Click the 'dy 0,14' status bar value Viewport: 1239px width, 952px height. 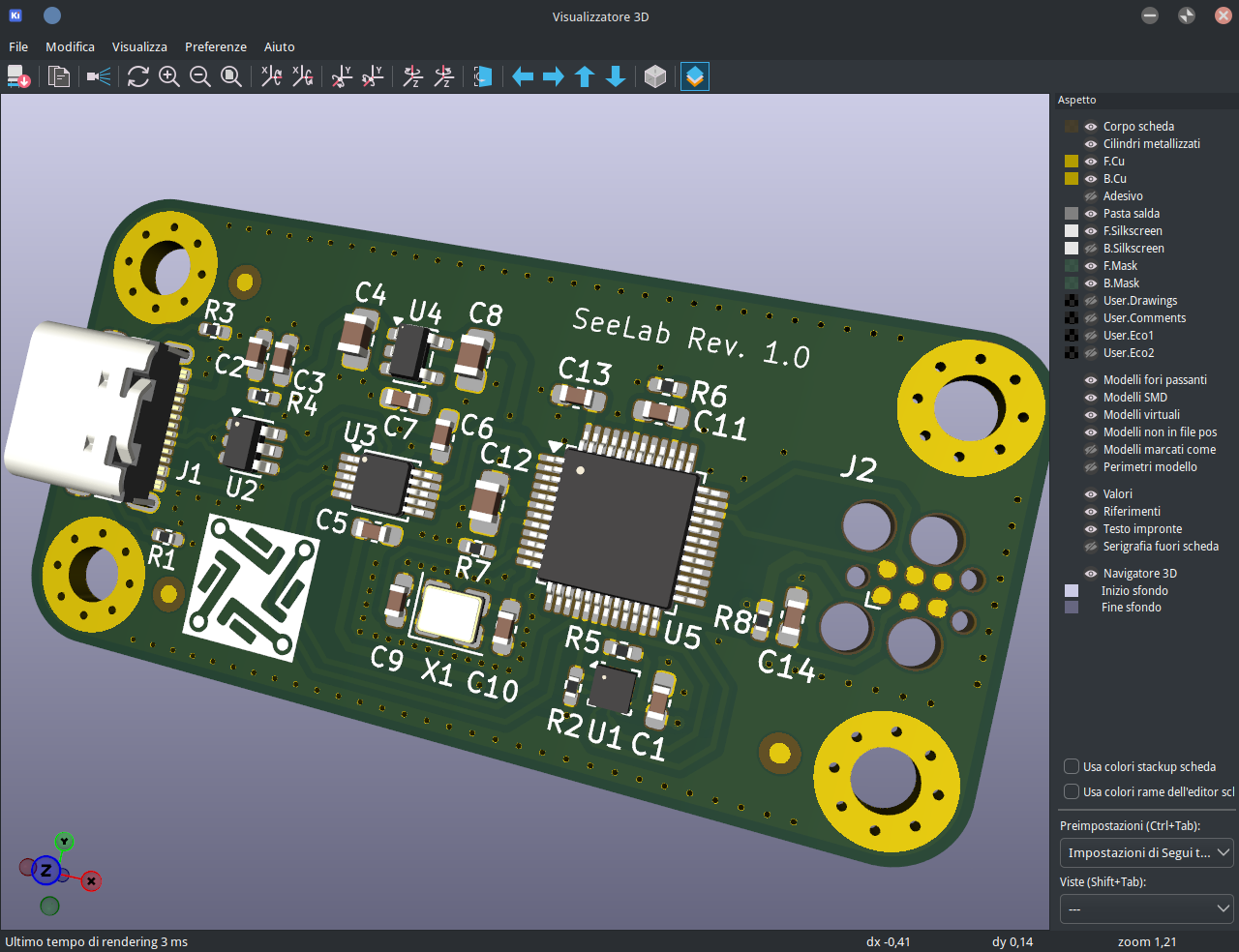(x=1012, y=941)
